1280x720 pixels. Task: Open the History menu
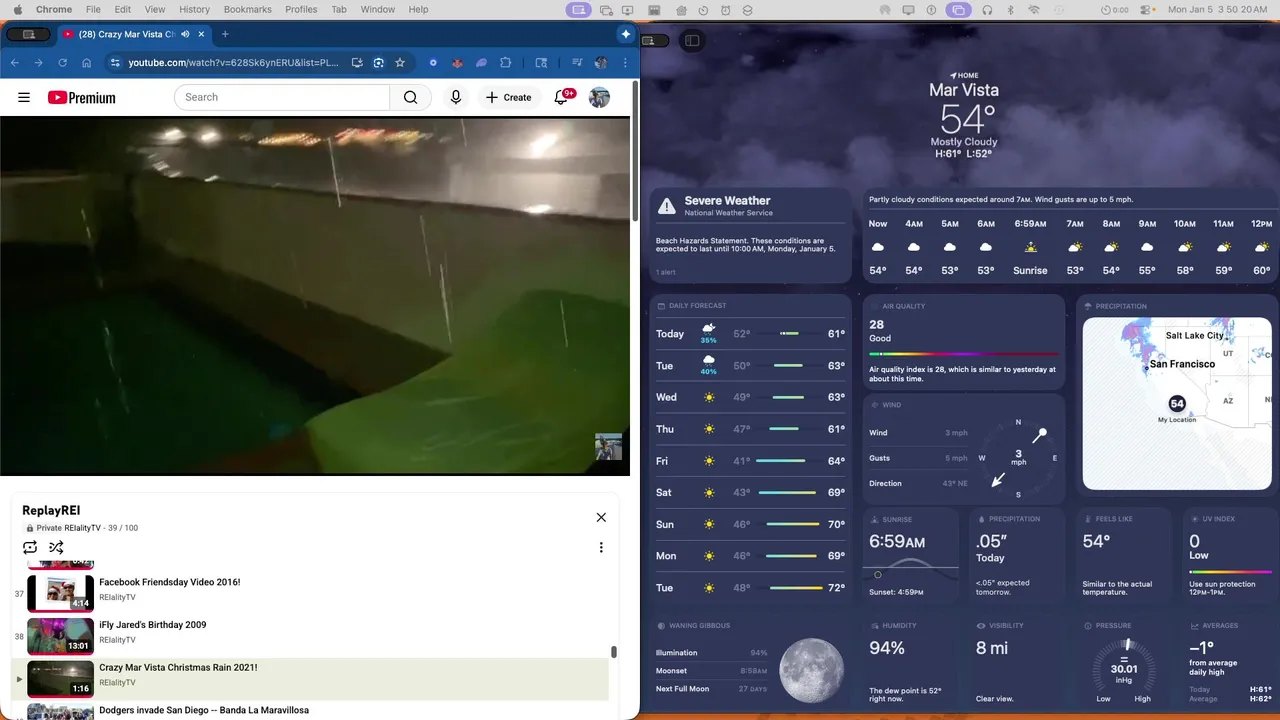click(x=194, y=9)
